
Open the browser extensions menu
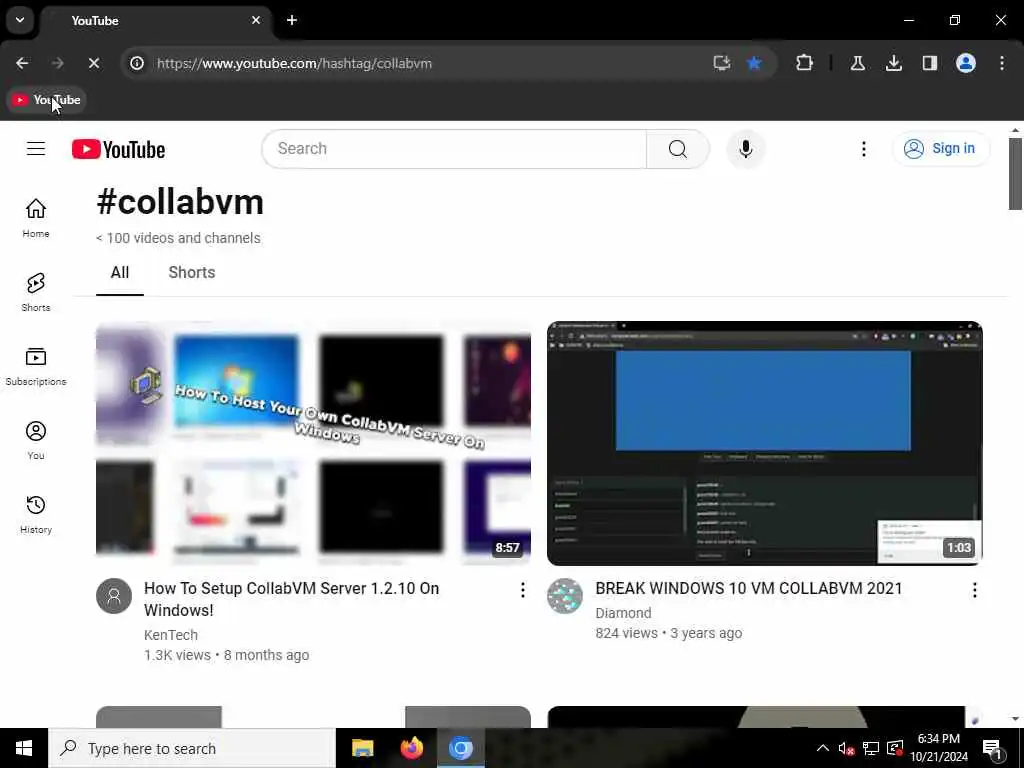coord(805,63)
